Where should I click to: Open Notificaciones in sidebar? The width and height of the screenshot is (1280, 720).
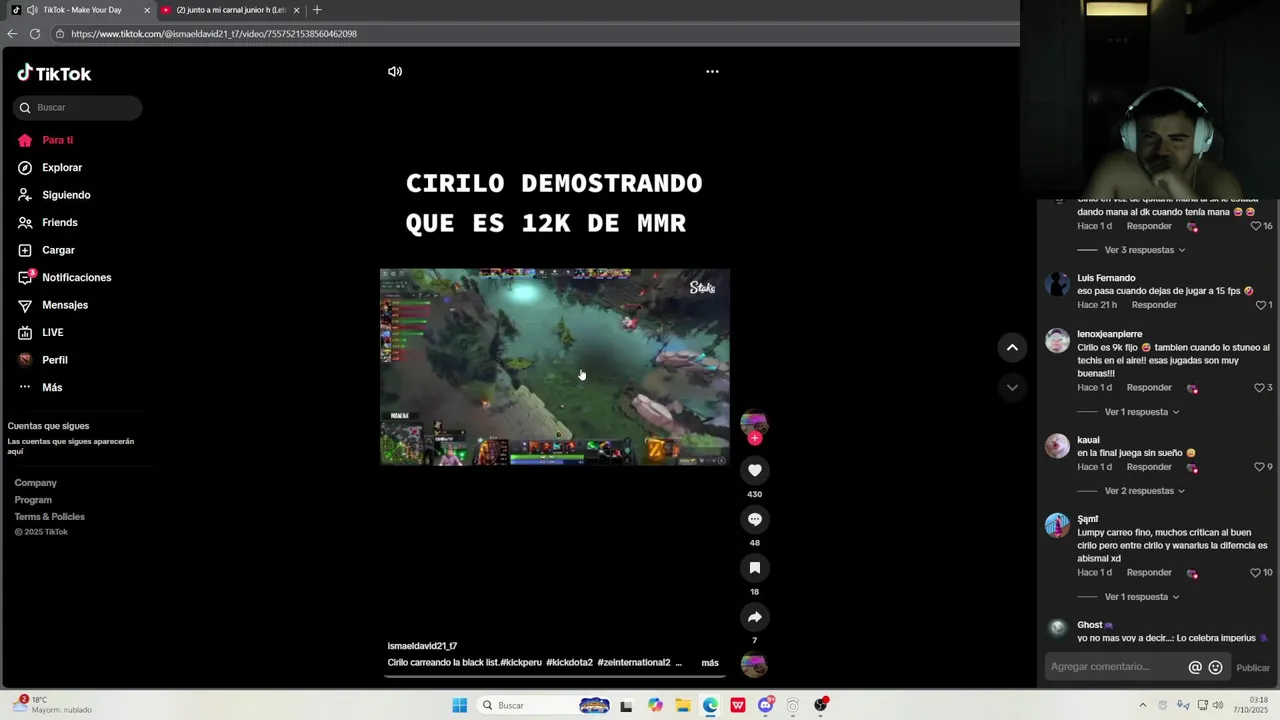tap(75, 278)
